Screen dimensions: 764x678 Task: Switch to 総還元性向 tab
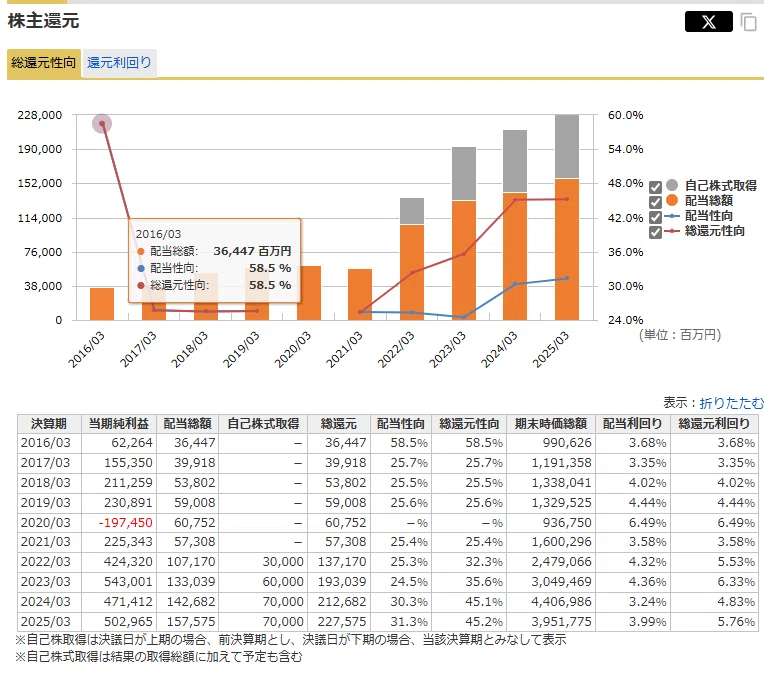point(43,63)
